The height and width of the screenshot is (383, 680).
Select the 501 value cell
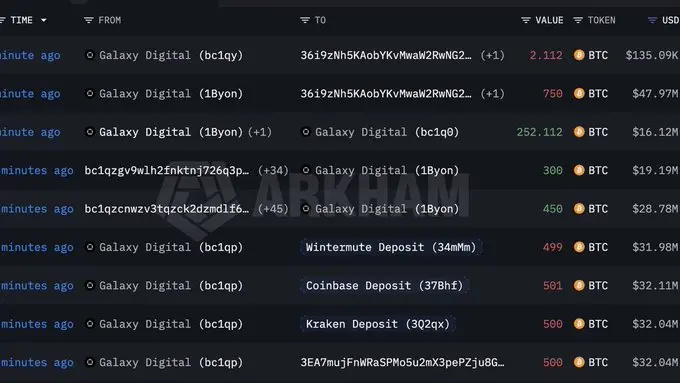tap(552, 285)
